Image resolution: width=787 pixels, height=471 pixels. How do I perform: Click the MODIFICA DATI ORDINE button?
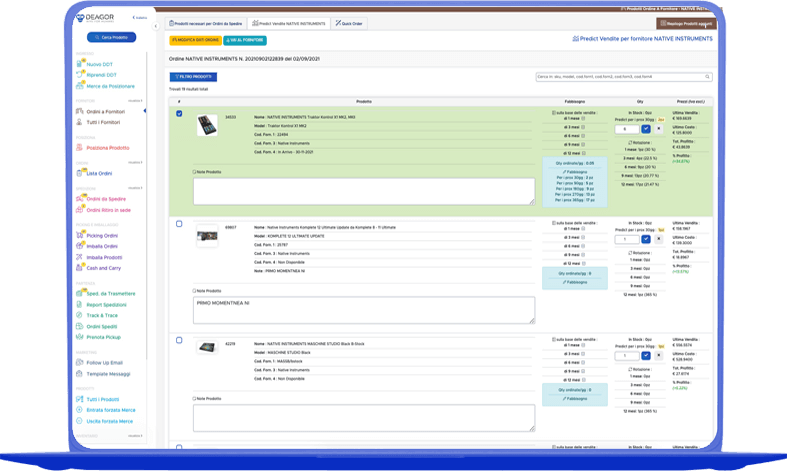pyautogui.click(x=195, y=40)
